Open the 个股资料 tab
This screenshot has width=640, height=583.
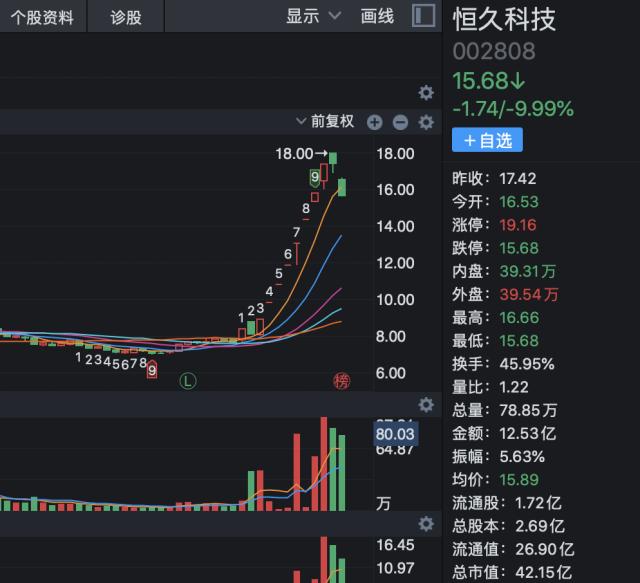(x=42, y=17)
